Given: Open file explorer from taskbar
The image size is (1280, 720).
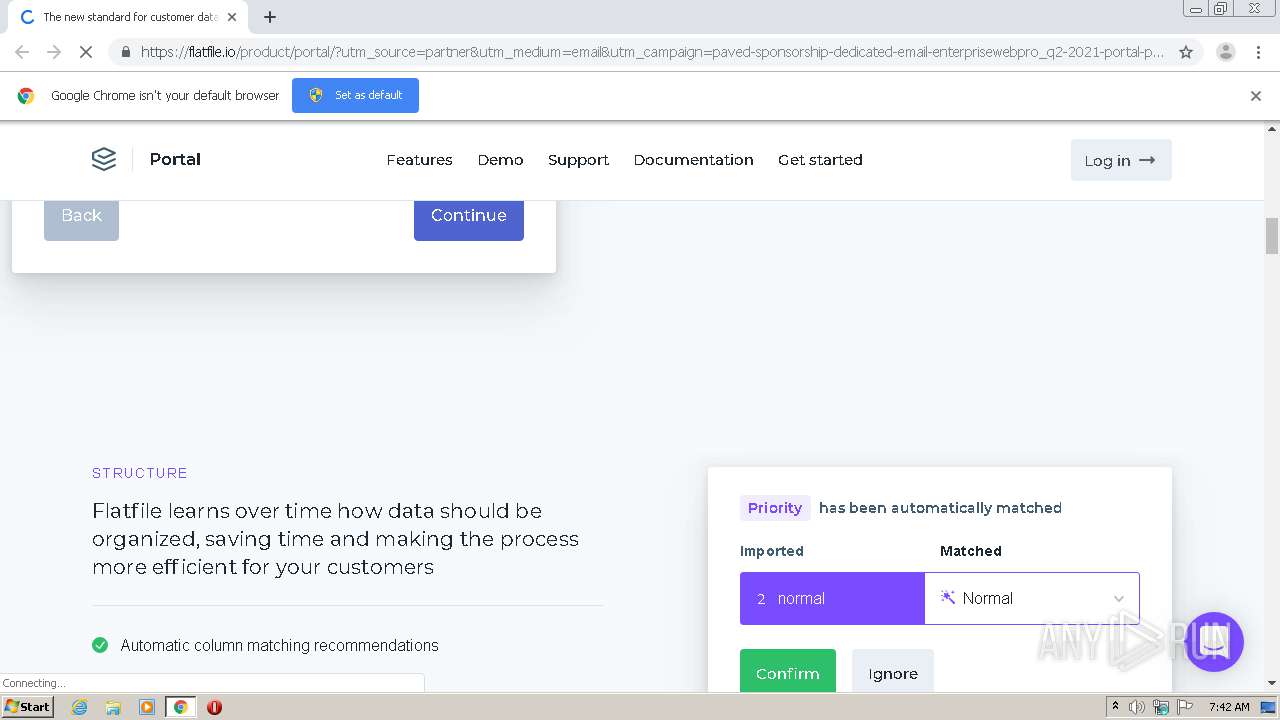Looking at the screenshot, I should coord(113,707).
